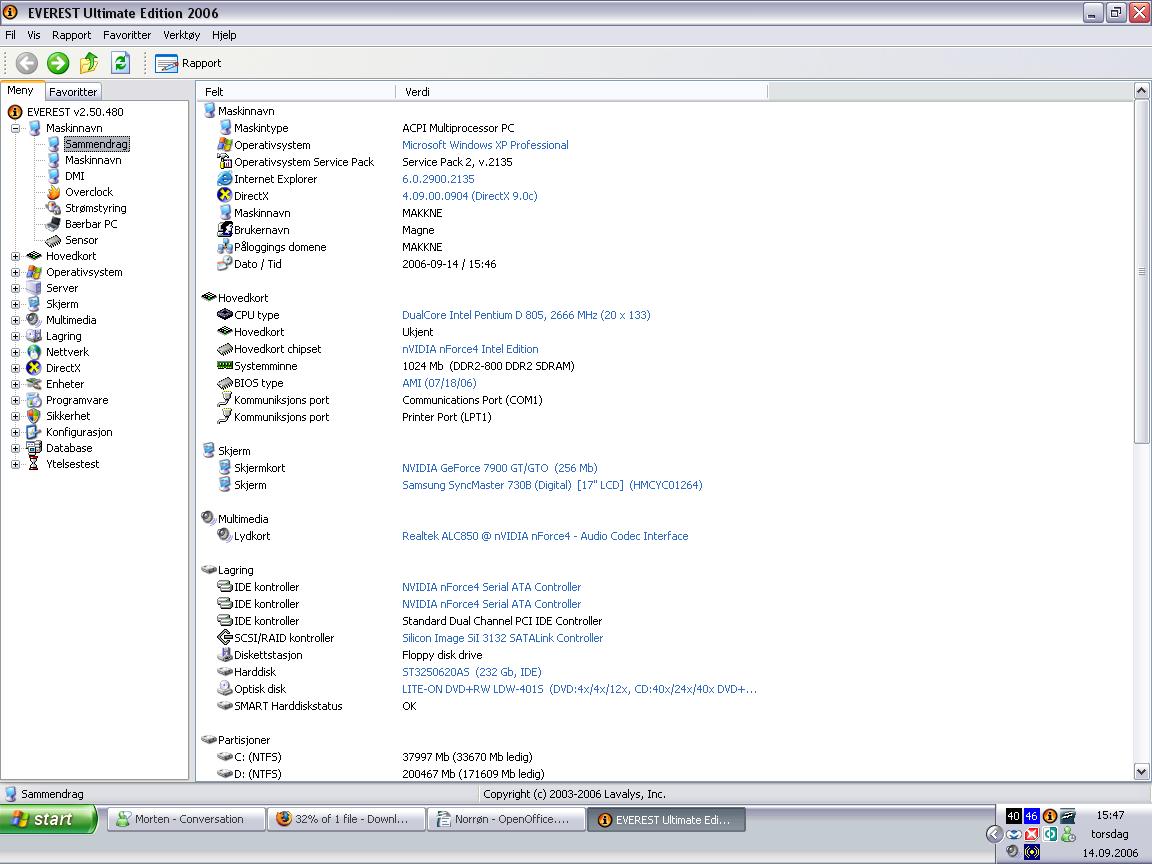This screenshot has height=864, width=1152.
Task: Click the Operativsystem Windows icon in tree
Action: 34,273
